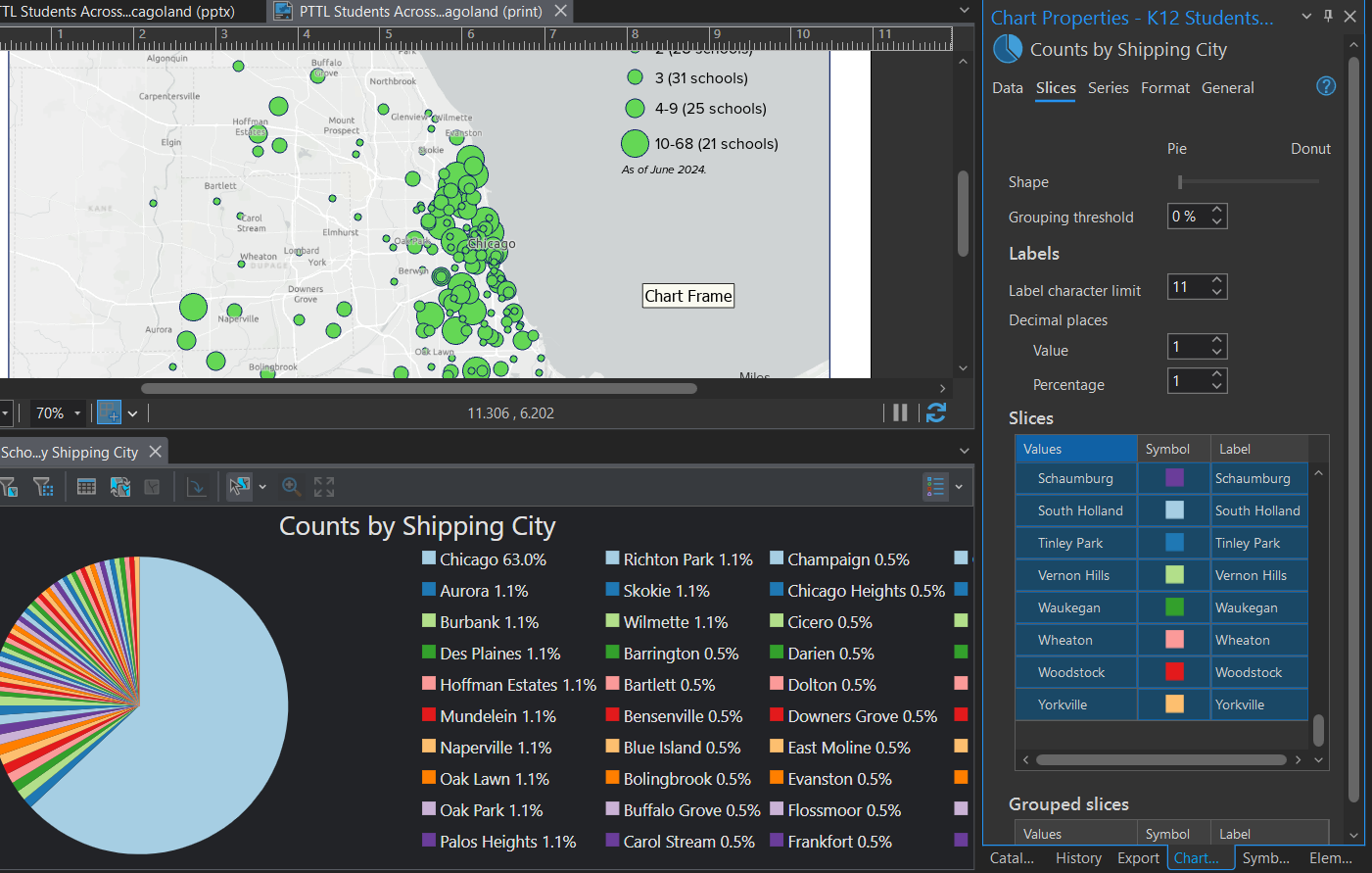Image resolution: width=1372 pixels, height=873 pixels.
Task: Select the Donut shape option
Action: pyautogui.click(x=1310, y=148)
